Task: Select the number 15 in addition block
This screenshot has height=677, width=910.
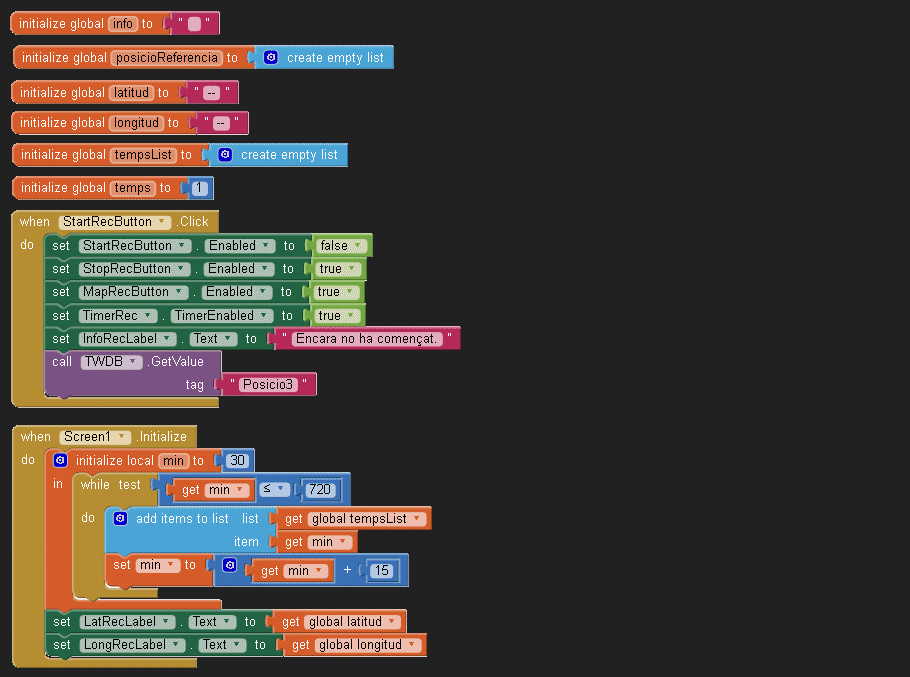Action: [381, 571]
